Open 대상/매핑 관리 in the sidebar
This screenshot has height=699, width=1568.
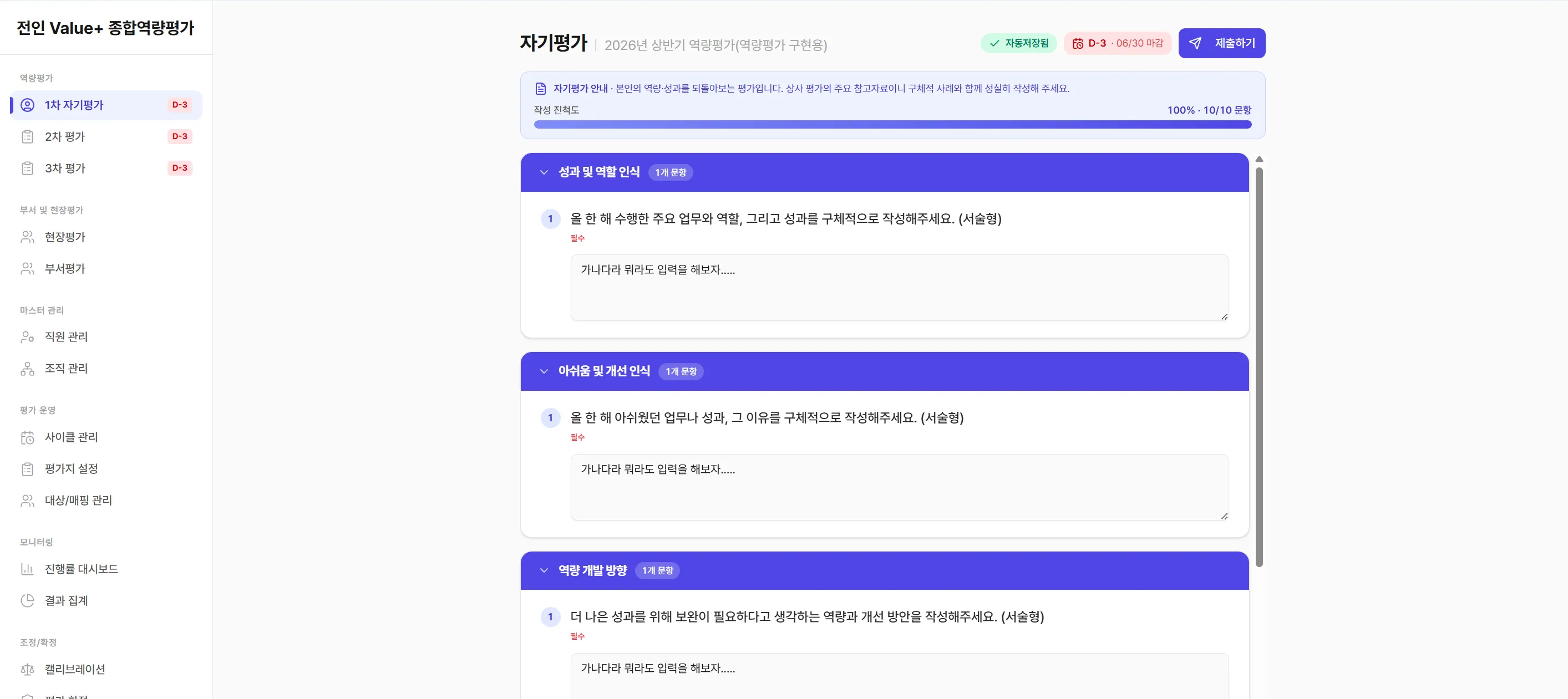[x=106, y=501]
